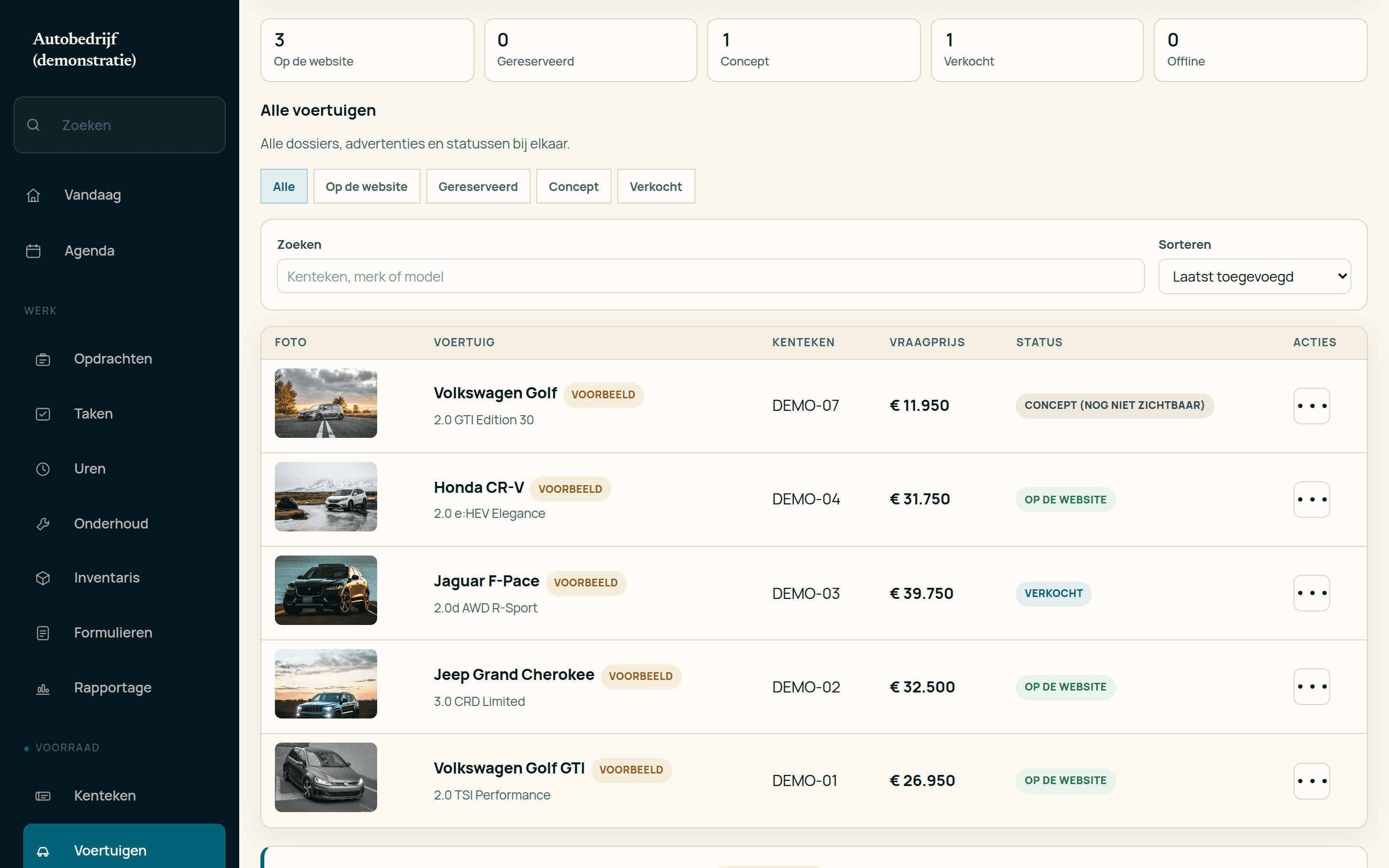The height and width of the screenshot is (868, 1389).
Task: Open actions menu for Jeep Grand Cherokee
Action: 1311,687
